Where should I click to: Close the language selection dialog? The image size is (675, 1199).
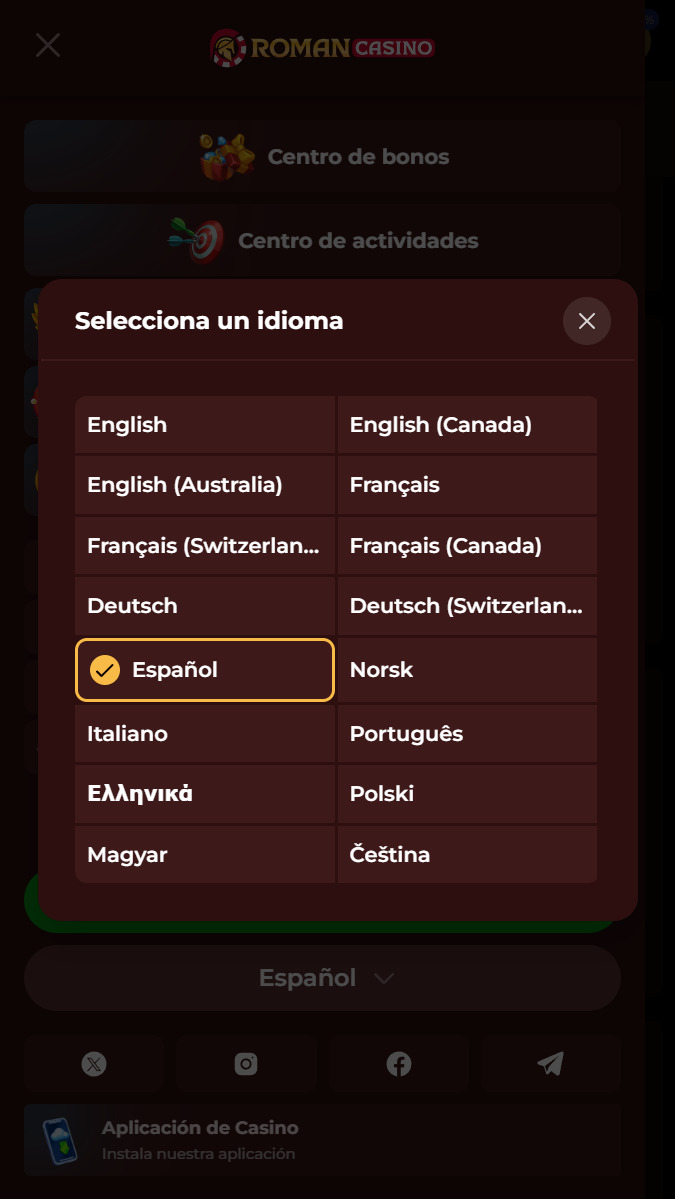(586, 321)
